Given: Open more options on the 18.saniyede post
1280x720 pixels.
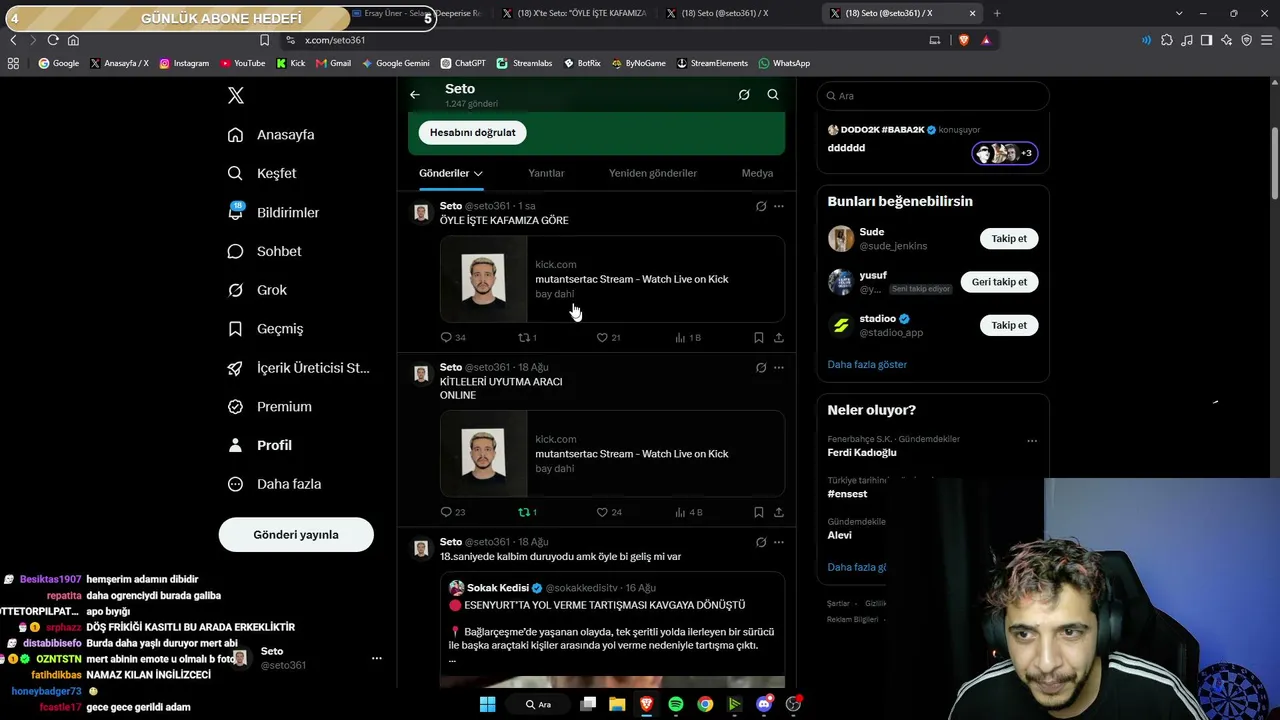Looking at the screenshot, I should 779,542.
